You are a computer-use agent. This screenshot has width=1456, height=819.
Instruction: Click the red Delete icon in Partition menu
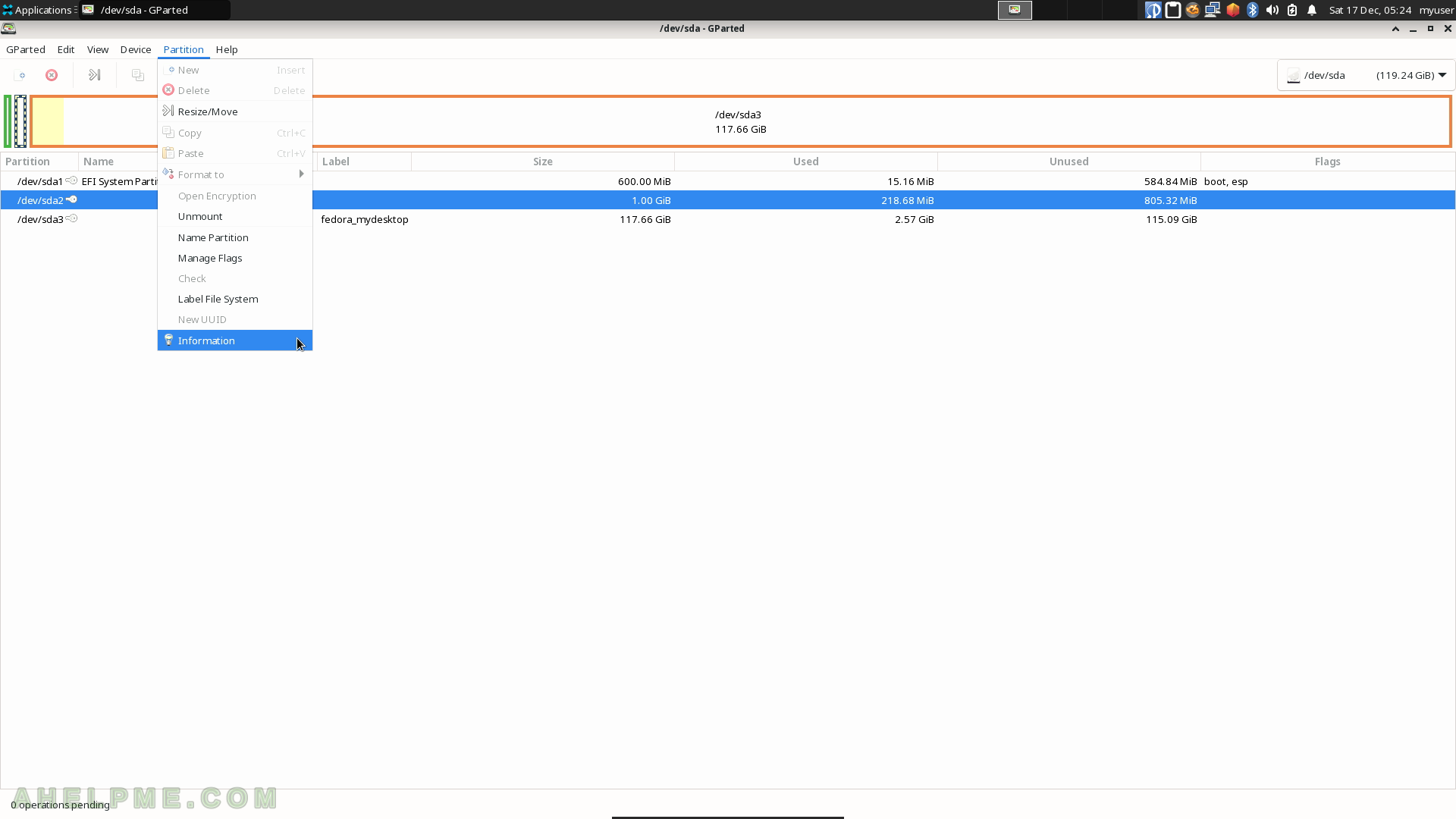pos(168,89)
